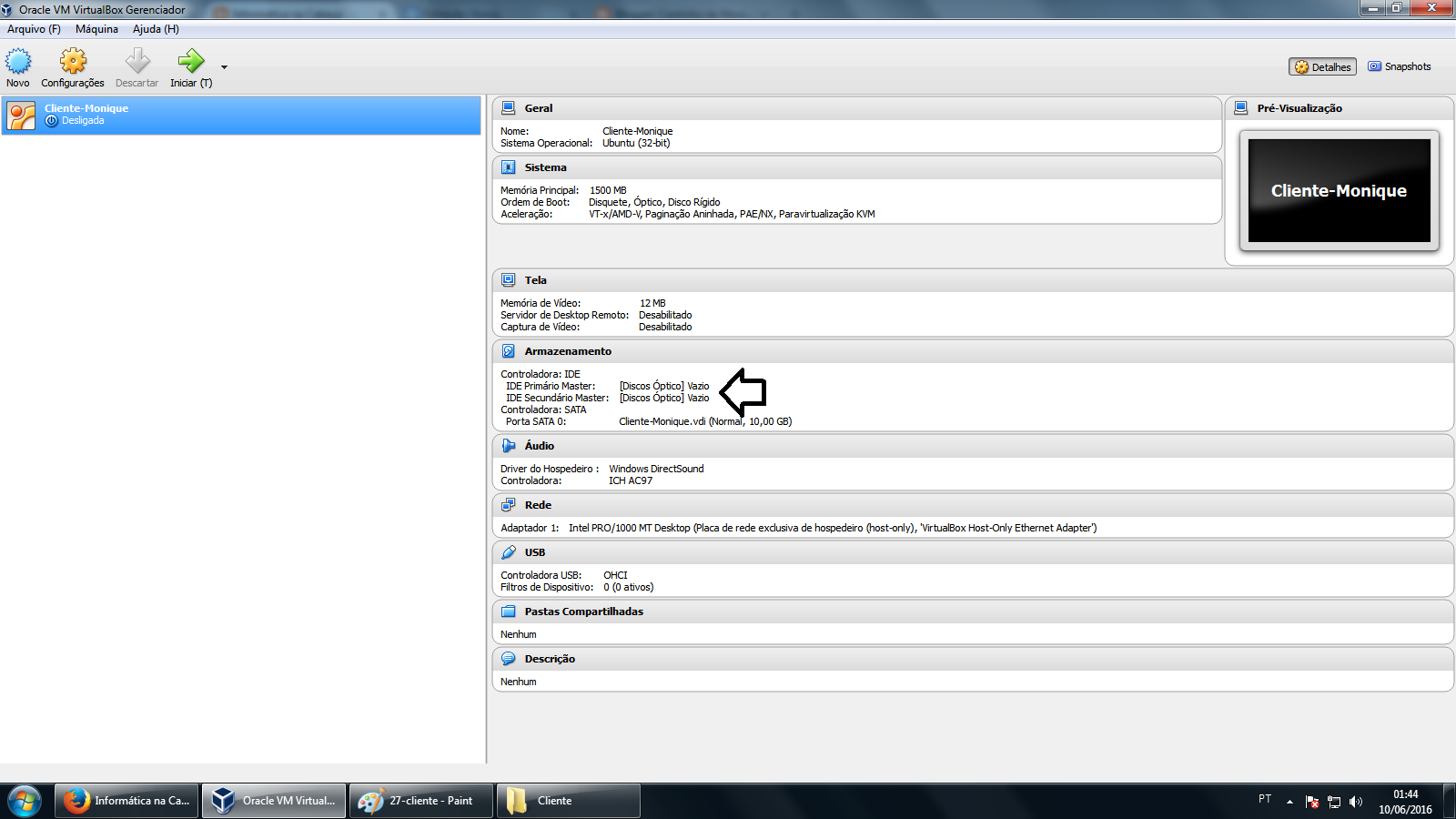This screenshot has height=819, width=1456.
Task: Click the Descrição section icon
Action: click(509, 659)
